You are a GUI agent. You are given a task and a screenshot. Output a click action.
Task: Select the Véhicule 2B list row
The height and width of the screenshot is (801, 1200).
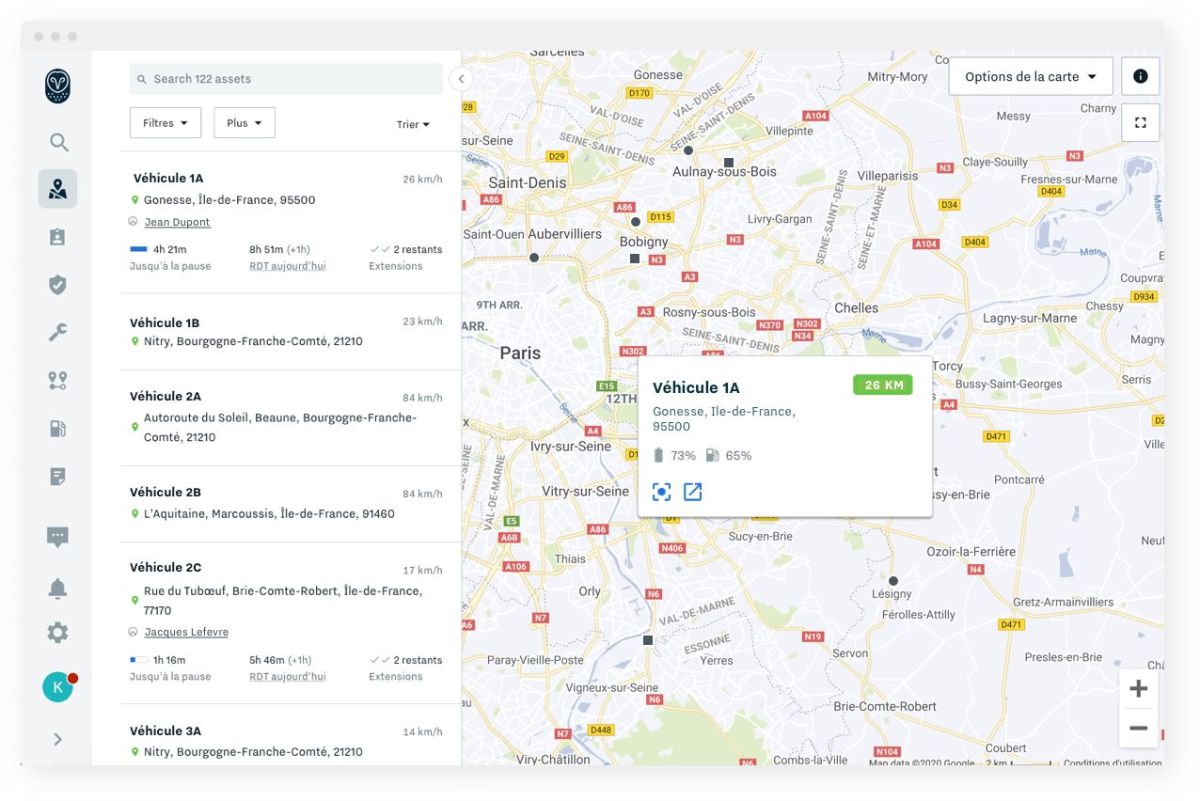coord(289,503)
